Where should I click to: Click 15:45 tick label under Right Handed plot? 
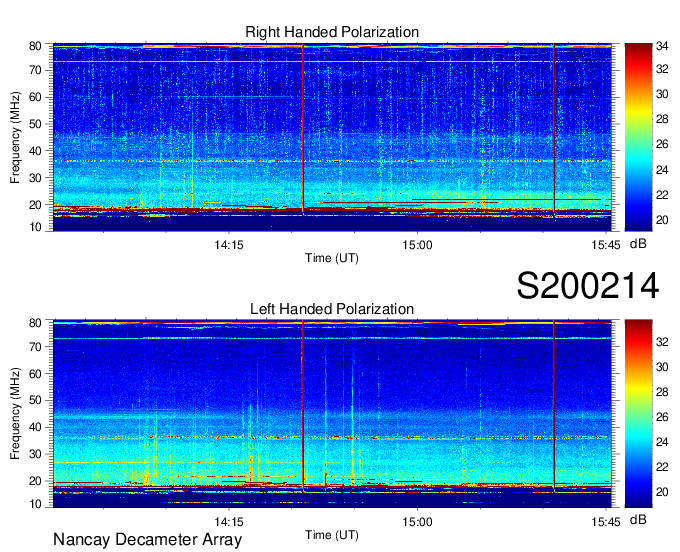[x=605, y=245]
